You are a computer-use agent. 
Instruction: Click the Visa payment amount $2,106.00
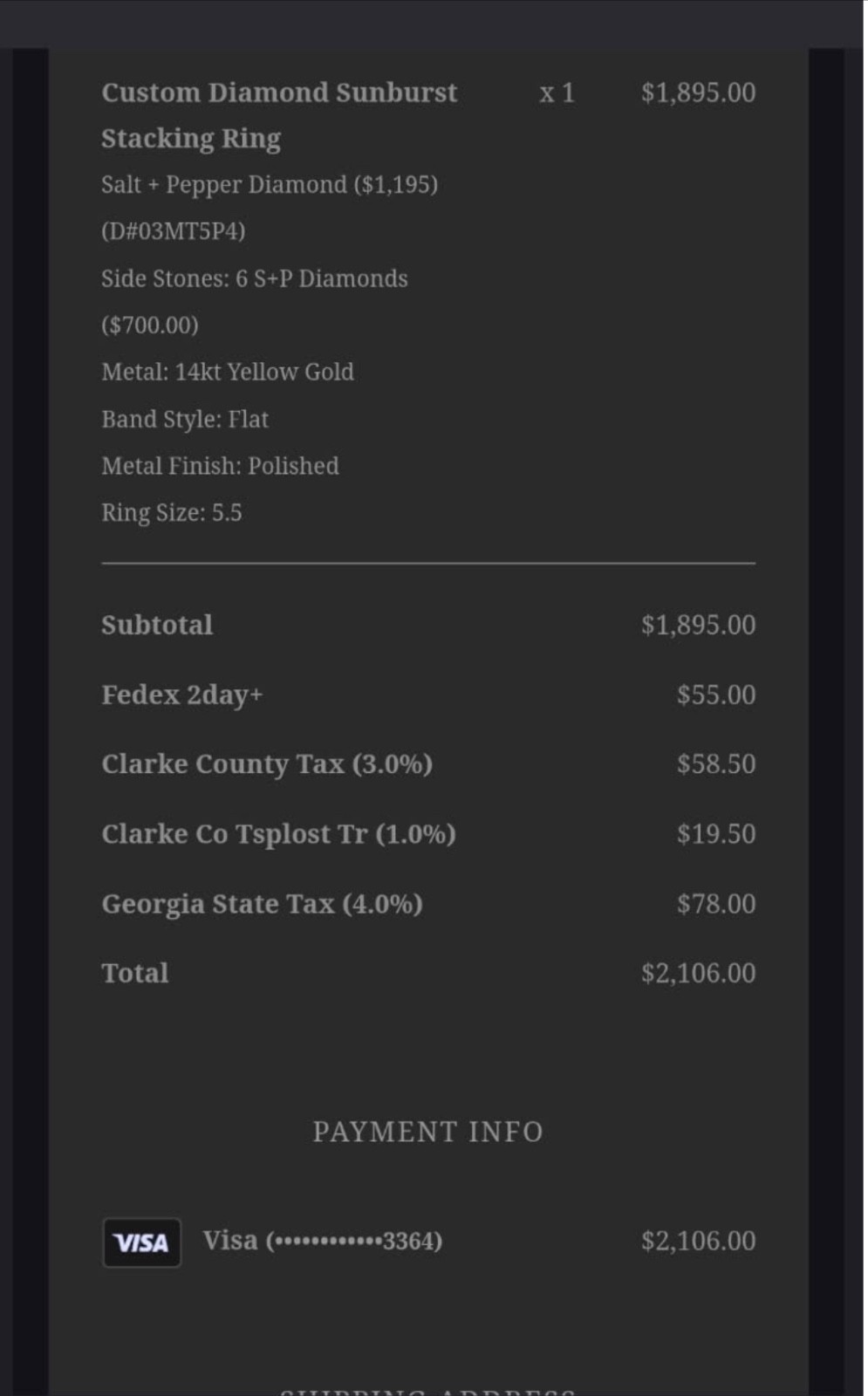(698, 1241)
